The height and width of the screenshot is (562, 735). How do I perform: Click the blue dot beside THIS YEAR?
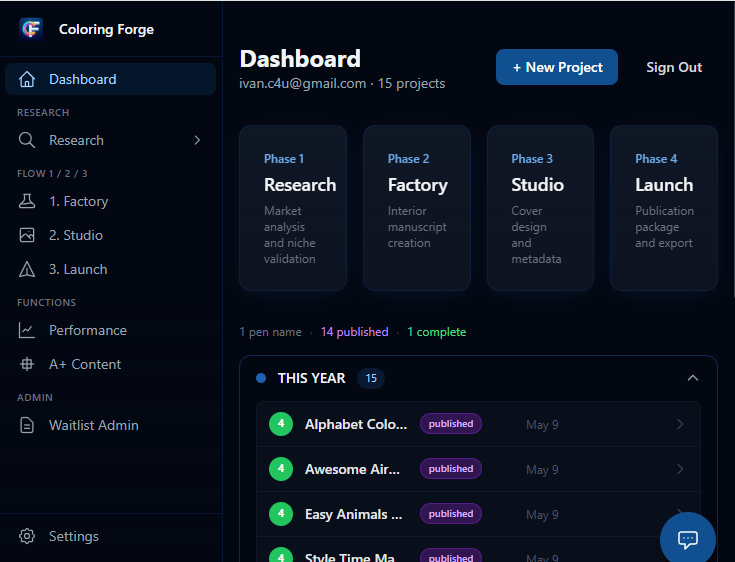pos(261,378)
